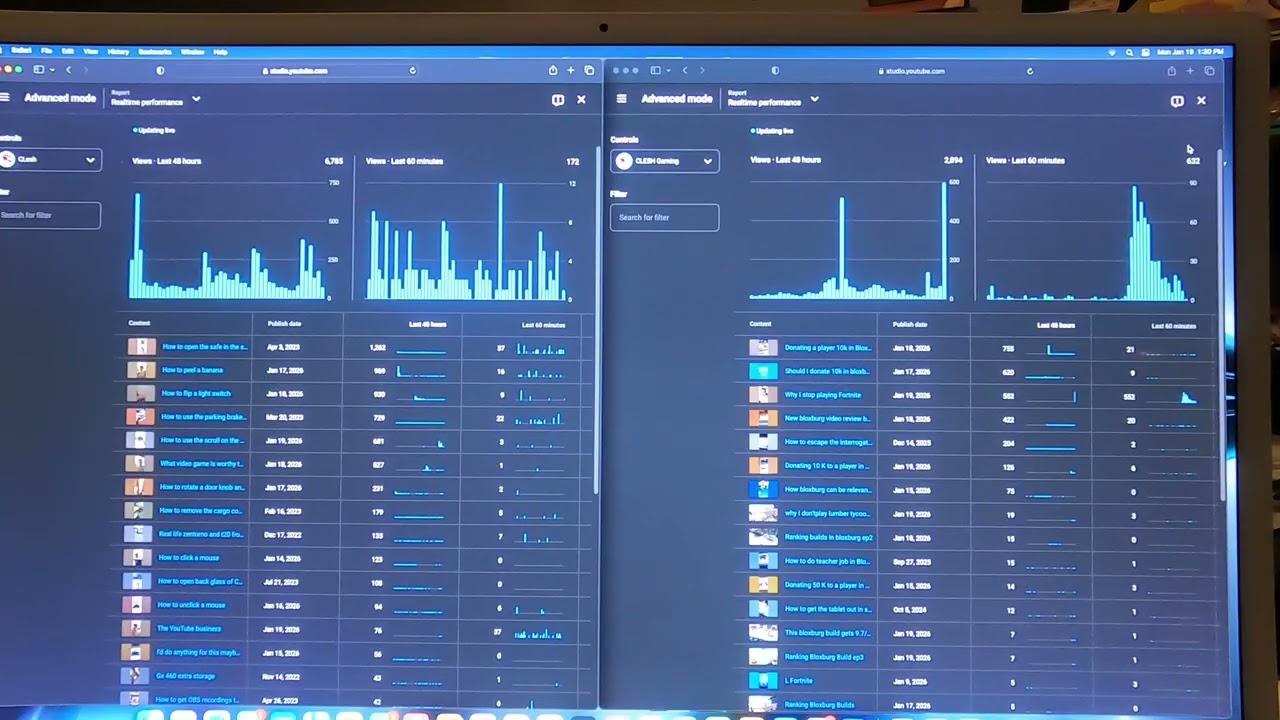Click 'Apr 3, 2023' publish date cell
The height and width of the screenshot is (720, 1280).
click(x=283, y=347)
